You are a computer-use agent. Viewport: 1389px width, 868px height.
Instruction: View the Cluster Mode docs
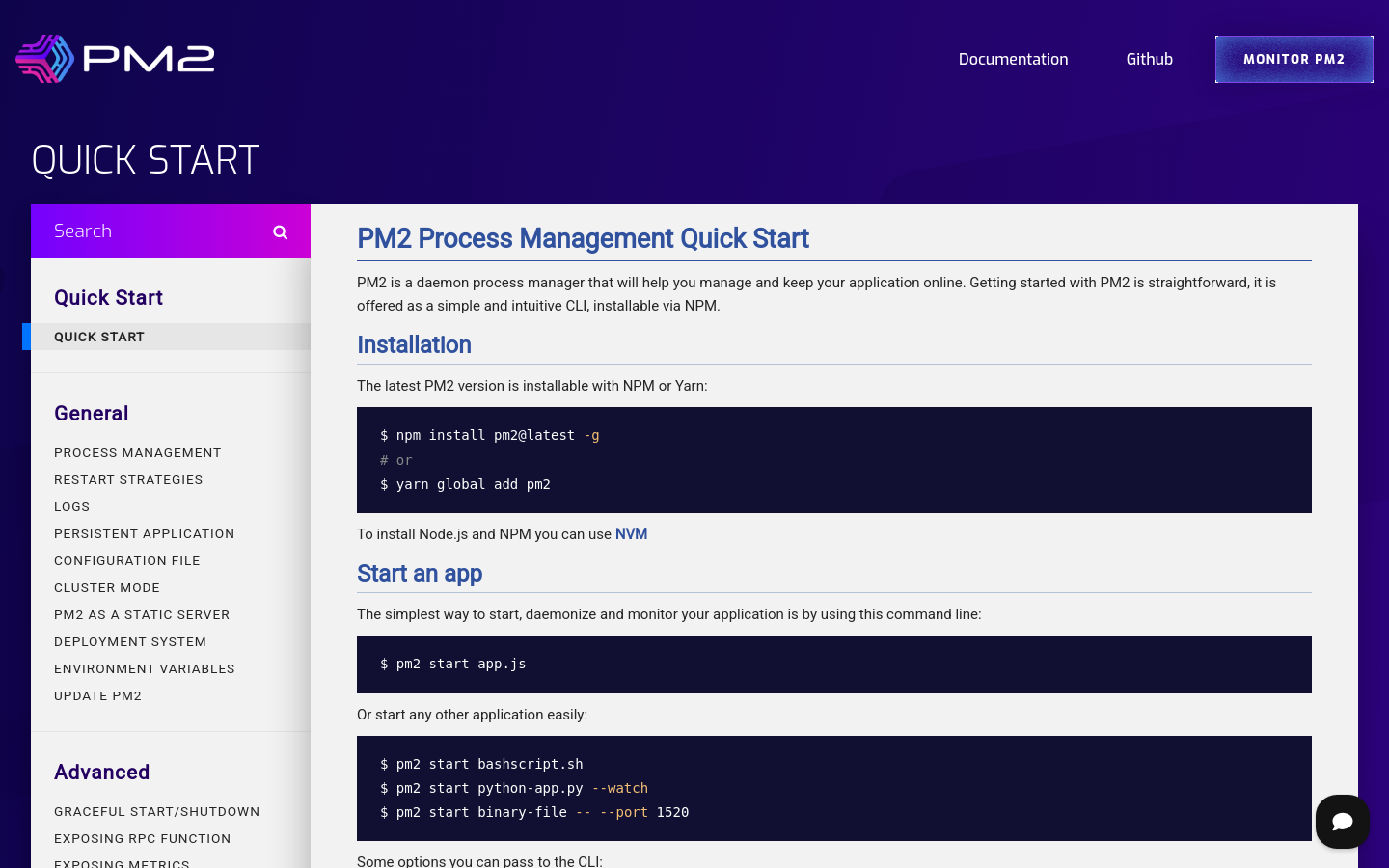point(107,587)
